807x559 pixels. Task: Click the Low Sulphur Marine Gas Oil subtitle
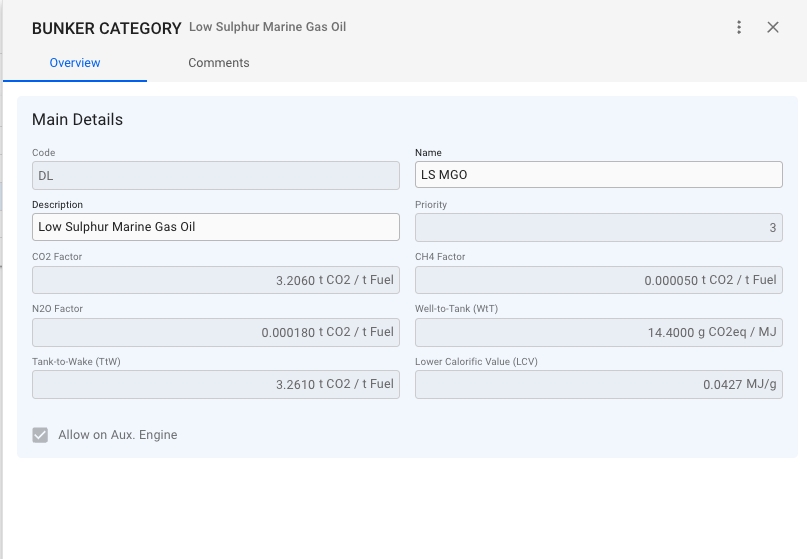pyautogui.click(x=267, y=27)
